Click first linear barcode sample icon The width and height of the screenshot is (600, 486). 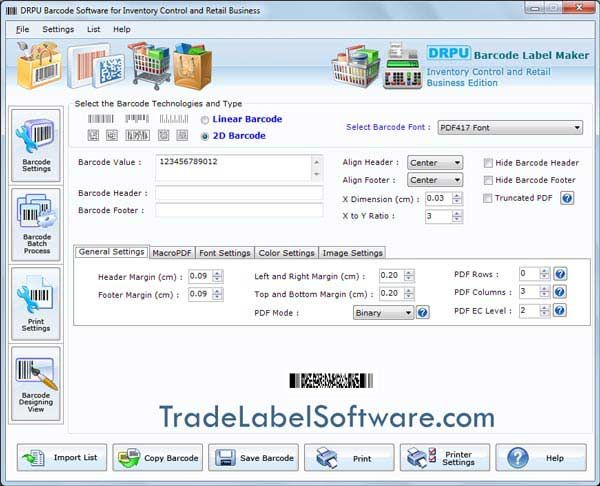pyautogui.click(x=101, y=119)
